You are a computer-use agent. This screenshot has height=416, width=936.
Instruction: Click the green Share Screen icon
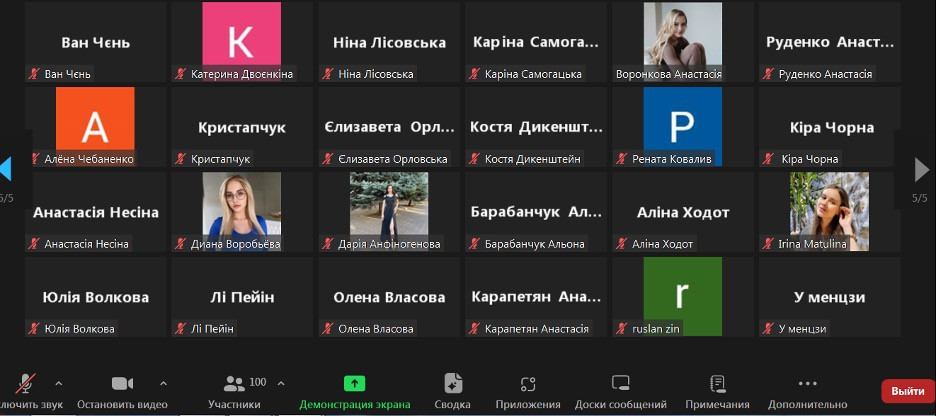coord(354,383)
